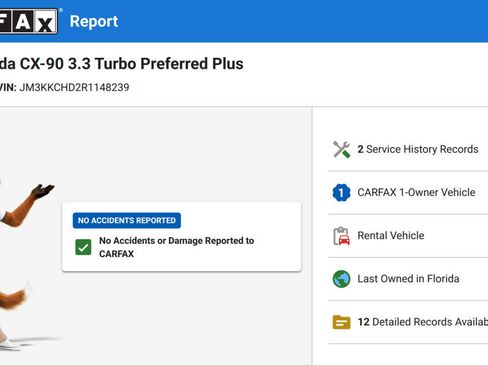The width and height of the screenshot is (488, 366).
Task: Click the VIN number JM3KKCHD2R1148239
Action: tap(74, 87)
